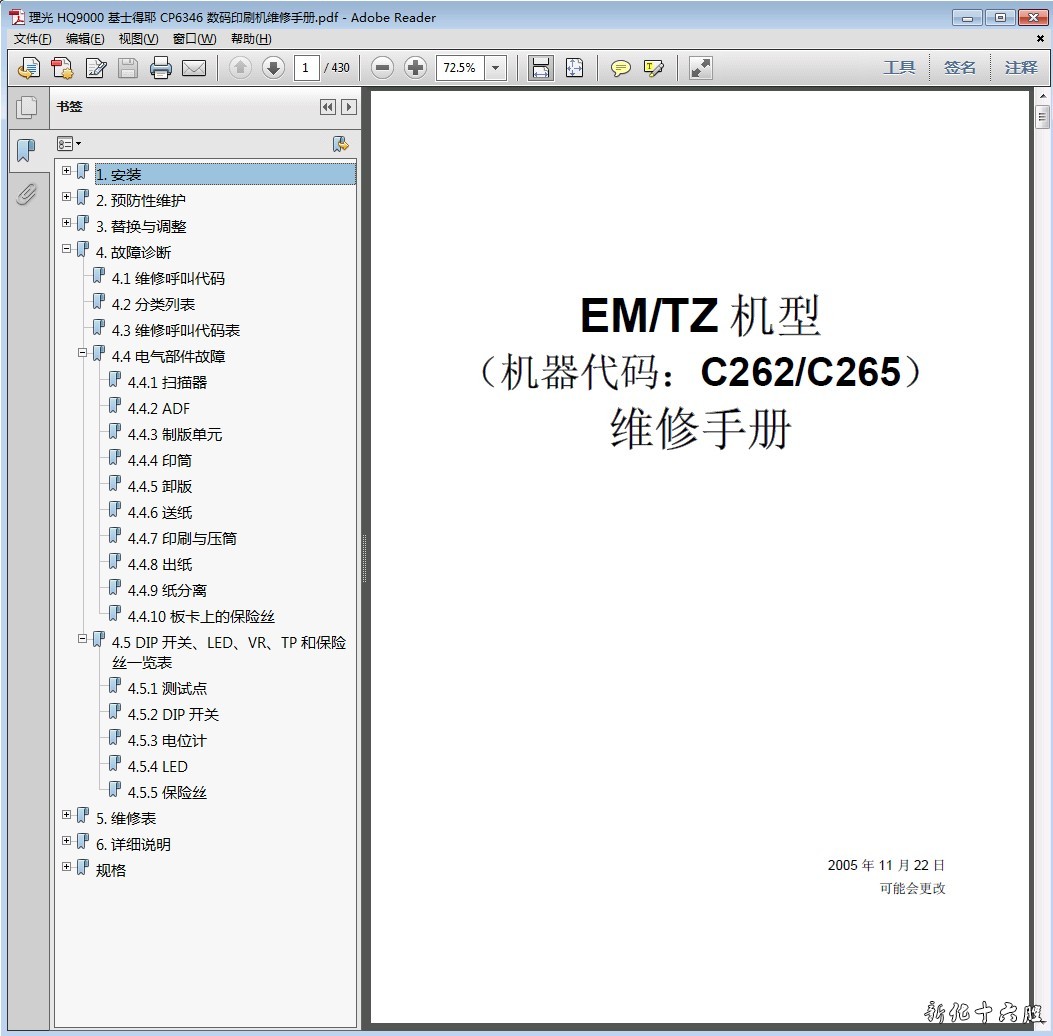The height and width of the screenshot is (1036, 1053).
Task: Click the Print icon in toolbar
Action: [x=161, y=68]
